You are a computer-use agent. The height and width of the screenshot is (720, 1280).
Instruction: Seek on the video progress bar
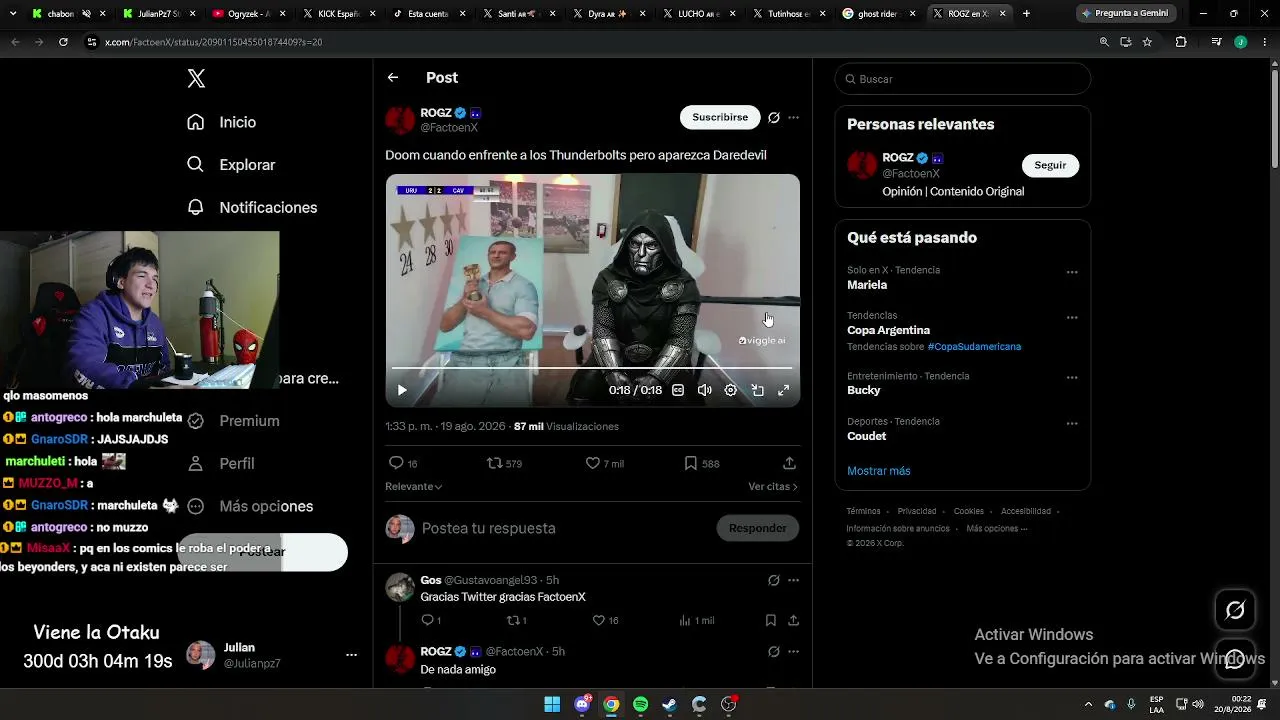pos(592,368)
